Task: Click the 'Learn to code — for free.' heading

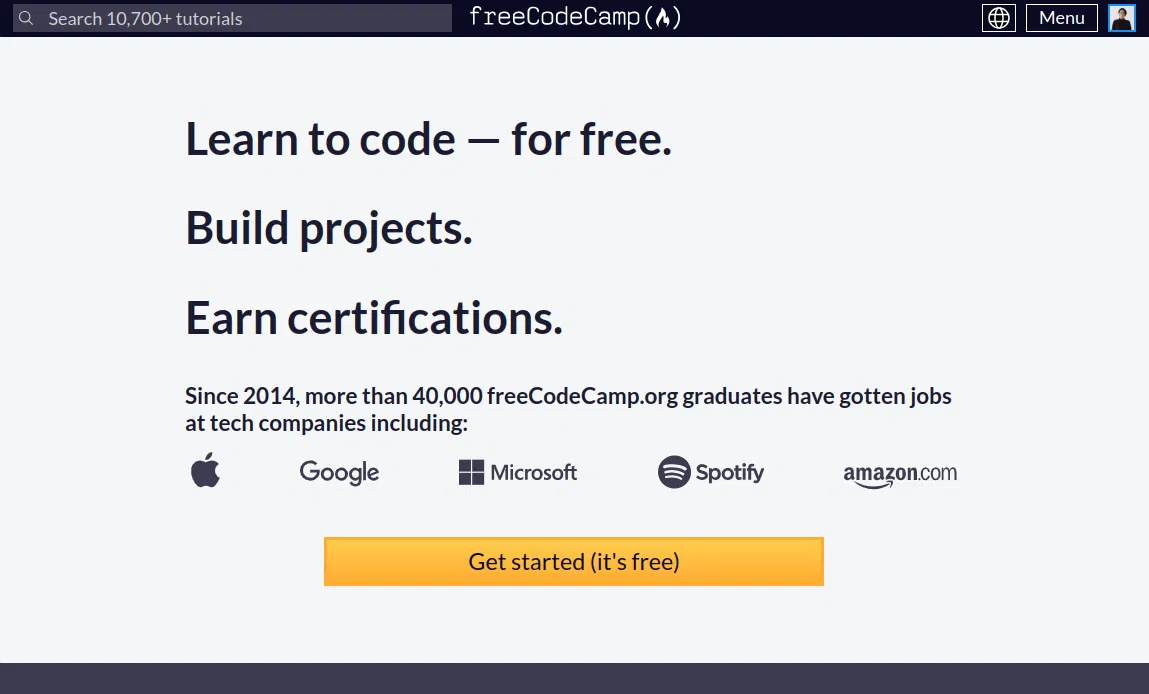Action: [428, 139]
